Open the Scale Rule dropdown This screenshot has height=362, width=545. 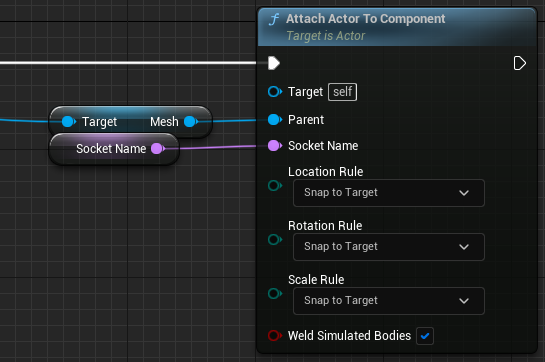[389, 301]
